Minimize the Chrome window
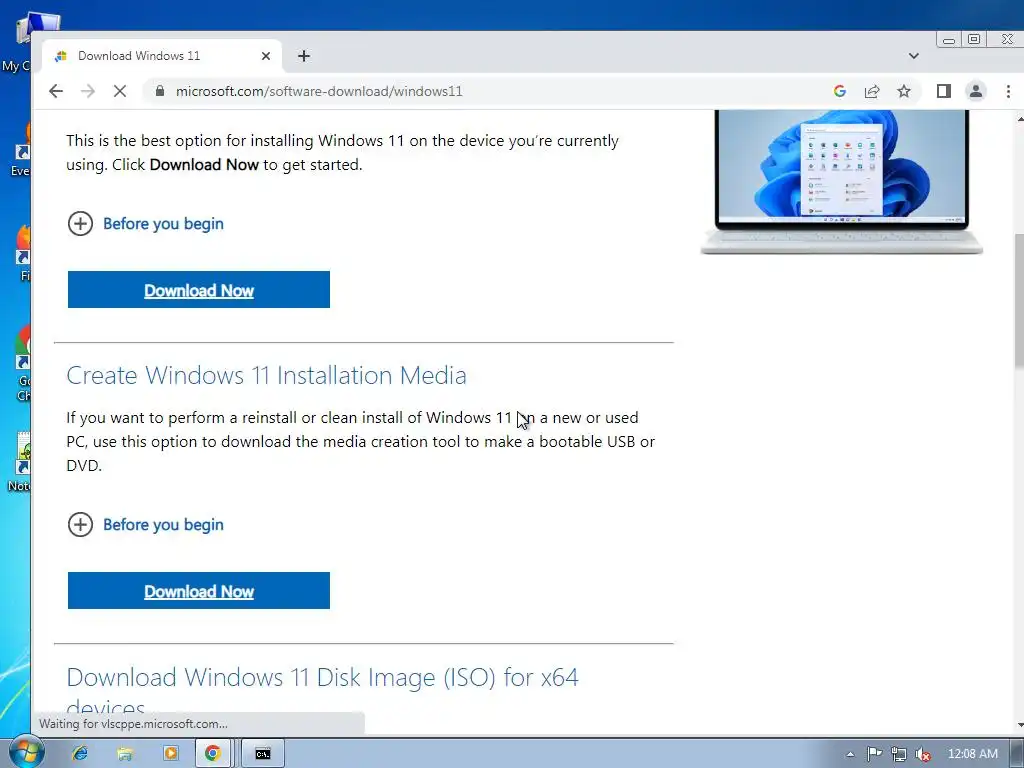Screen dimensions: 1024x768 (x=949, y=40)
